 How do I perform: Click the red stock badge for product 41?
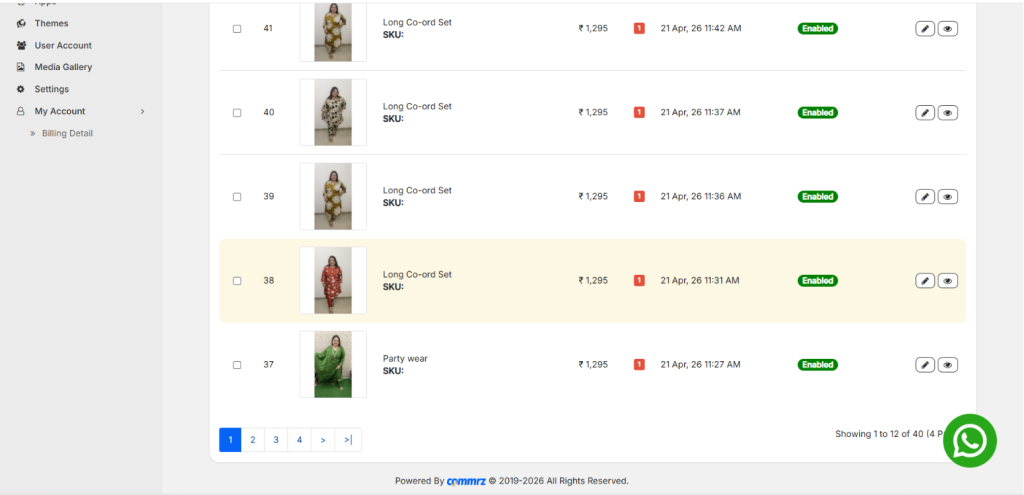tap(639, 28)
